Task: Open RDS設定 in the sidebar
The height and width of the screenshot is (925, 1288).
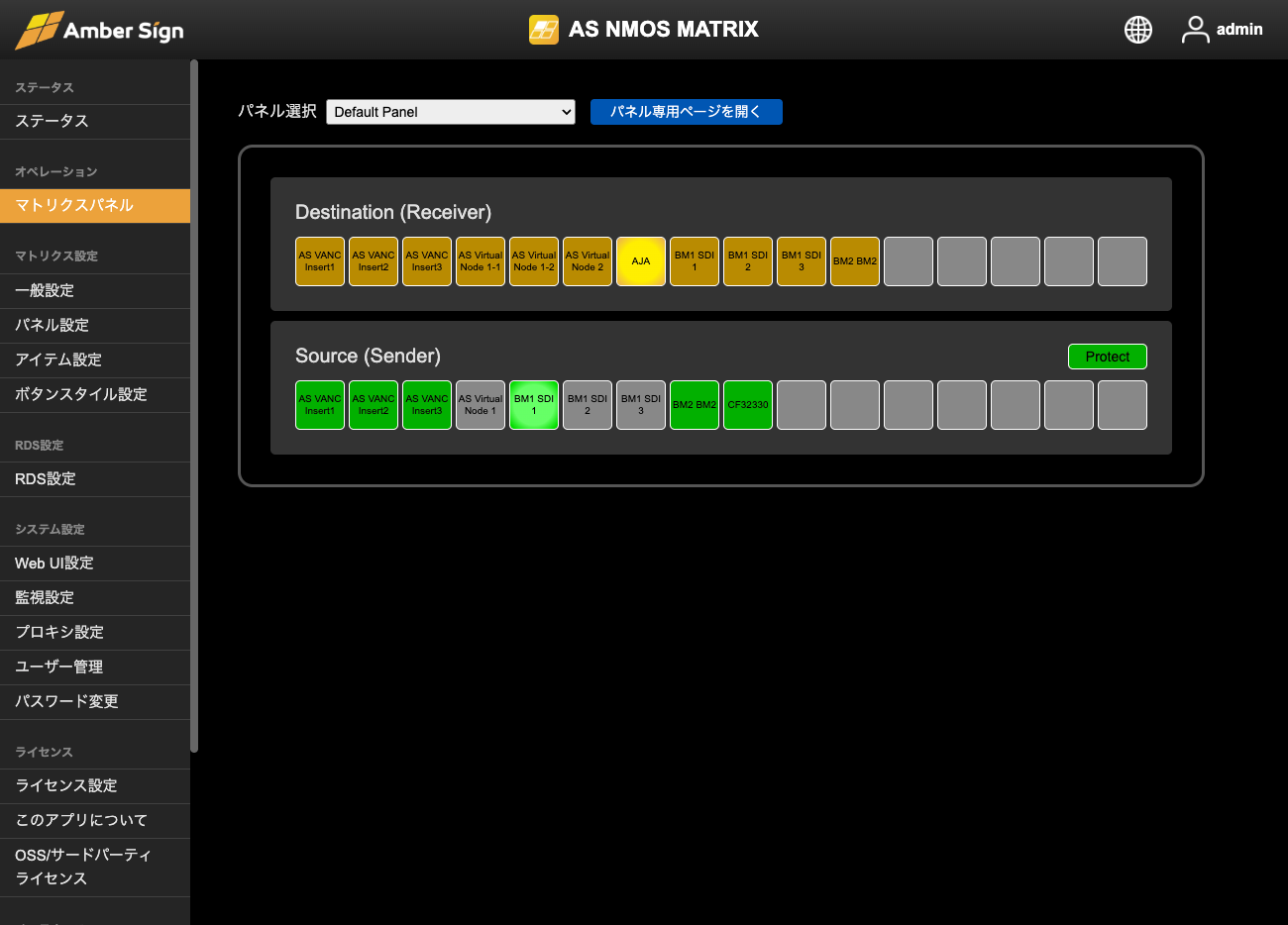Action: 95,479
